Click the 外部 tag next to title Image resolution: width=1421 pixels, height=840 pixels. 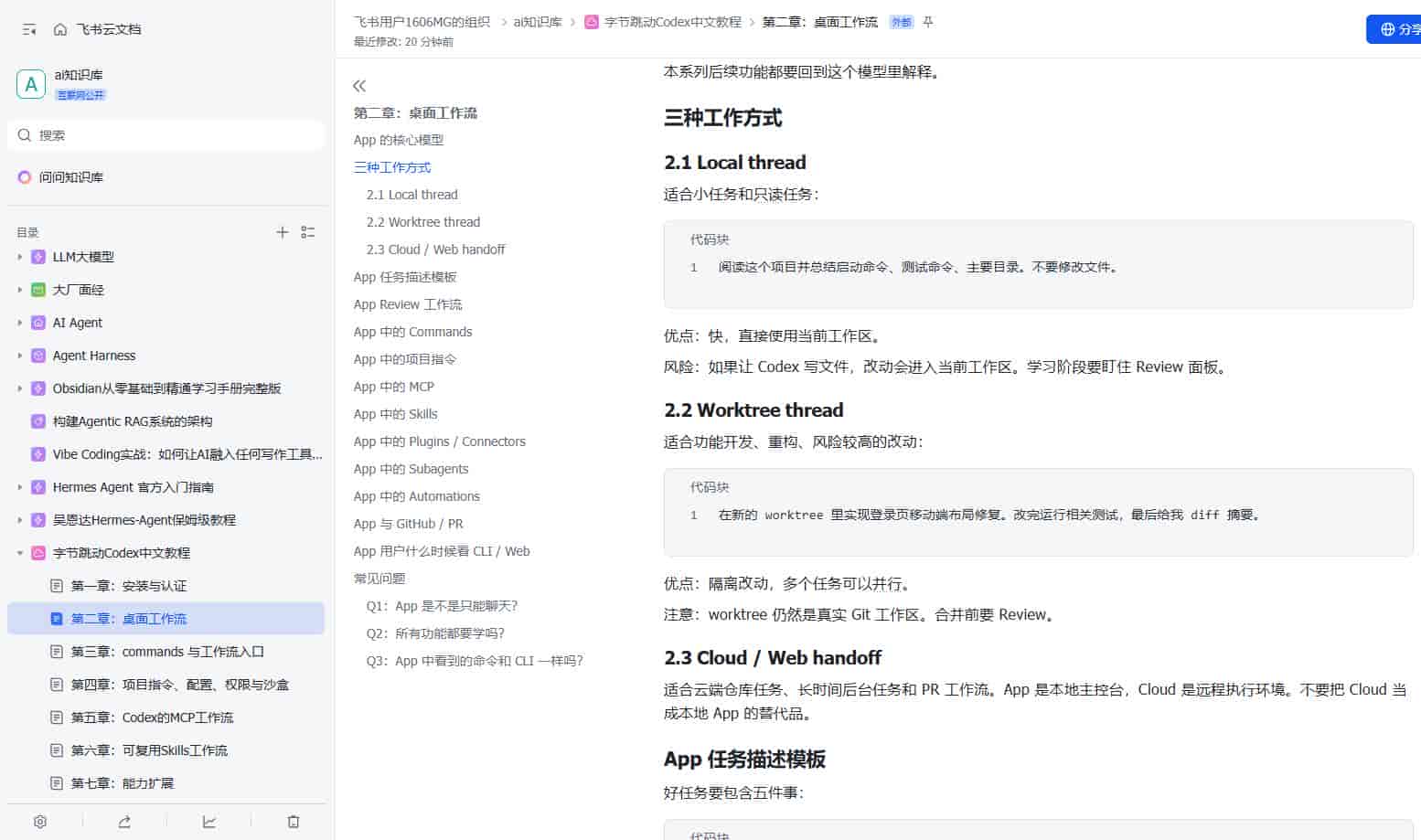[902, 22]
